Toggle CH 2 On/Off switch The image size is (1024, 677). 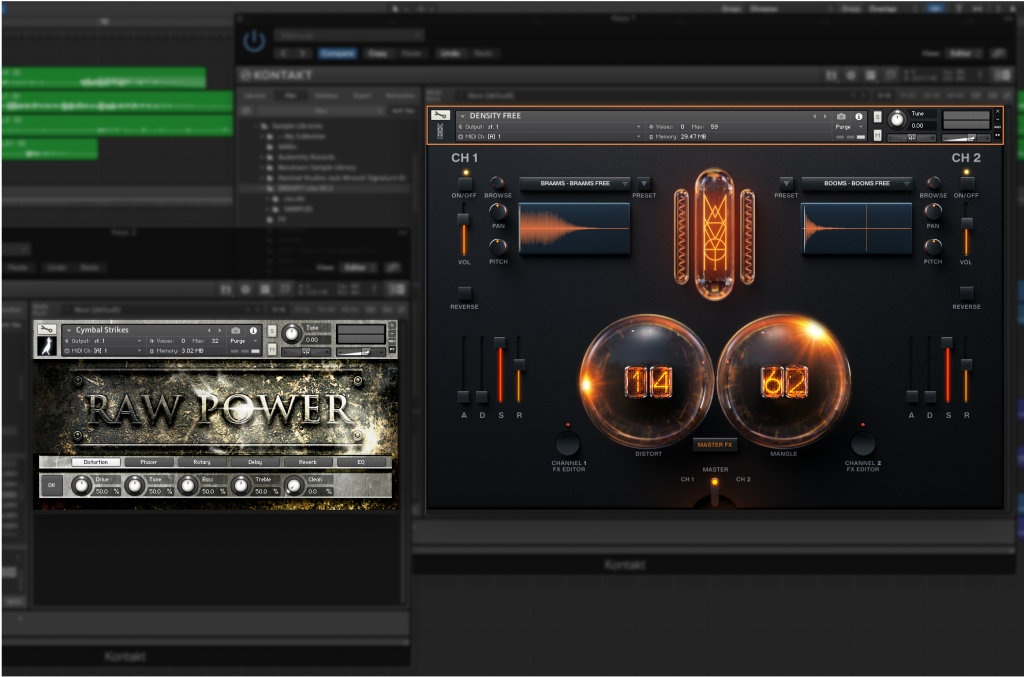pyautogui.click(x=967, y=183)
